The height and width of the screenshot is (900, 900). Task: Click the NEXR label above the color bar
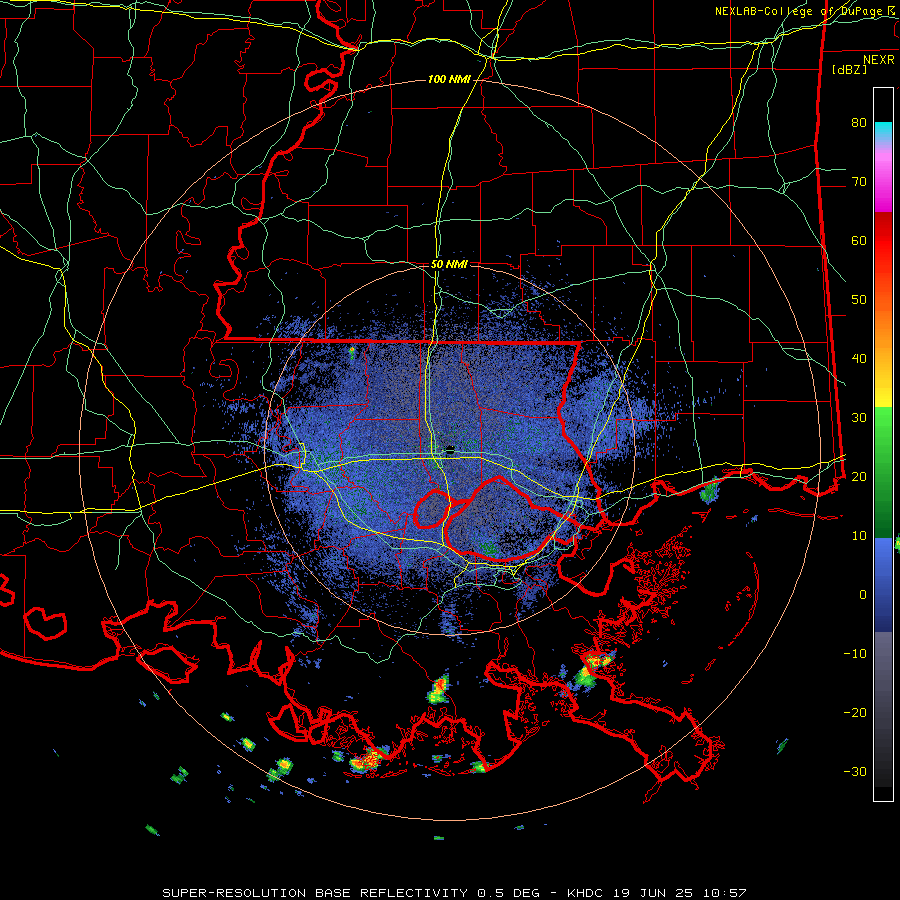878,59
